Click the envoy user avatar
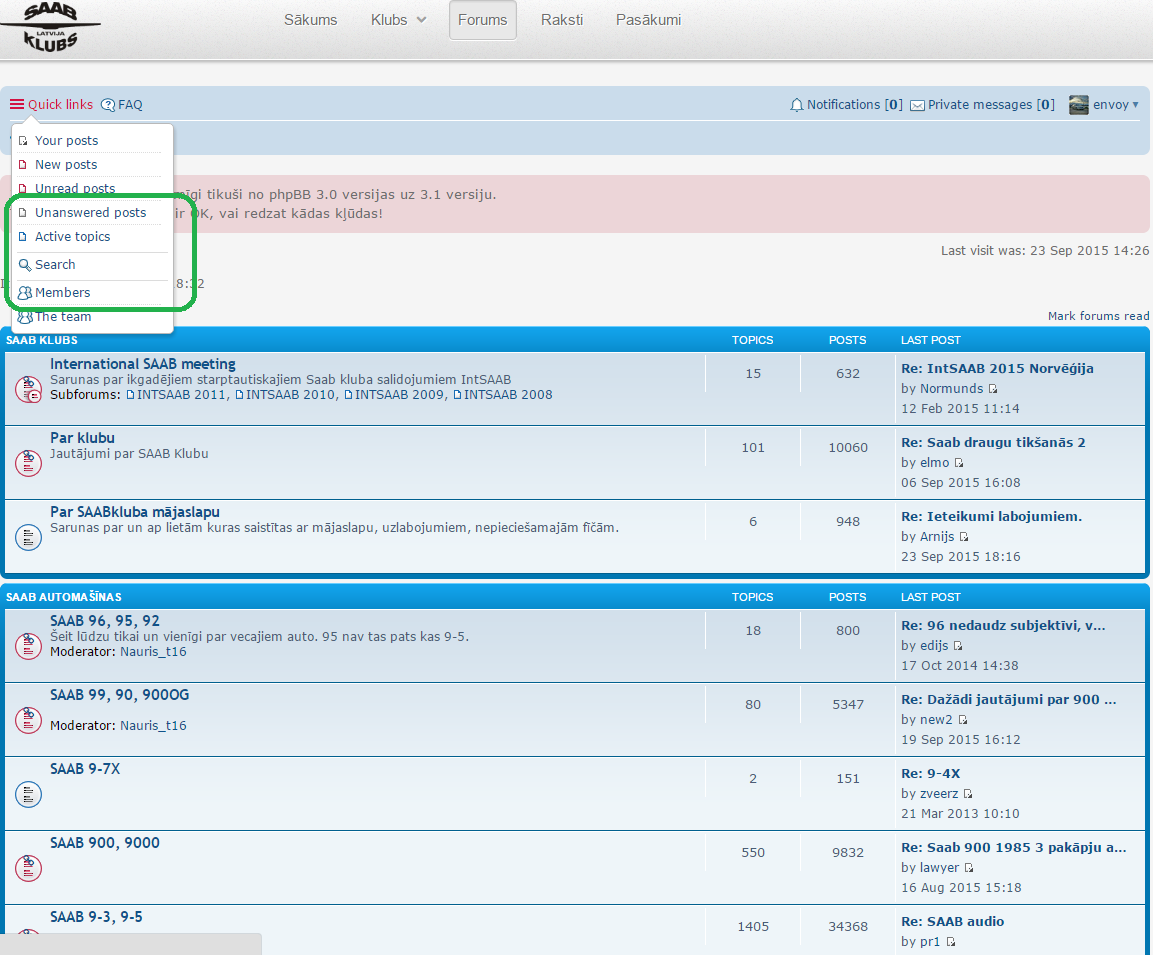1153x955 pixels. click(x=1078, y=105)
